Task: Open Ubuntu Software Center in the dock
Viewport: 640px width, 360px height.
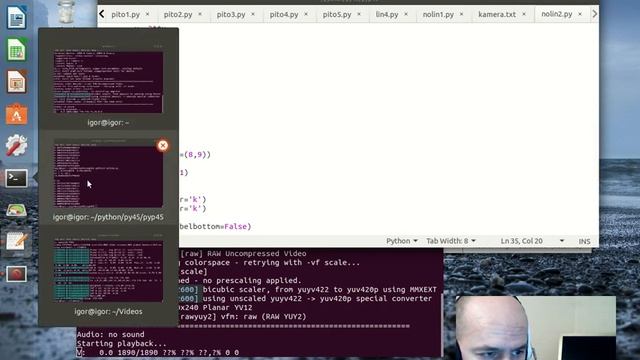Action: 16,115
